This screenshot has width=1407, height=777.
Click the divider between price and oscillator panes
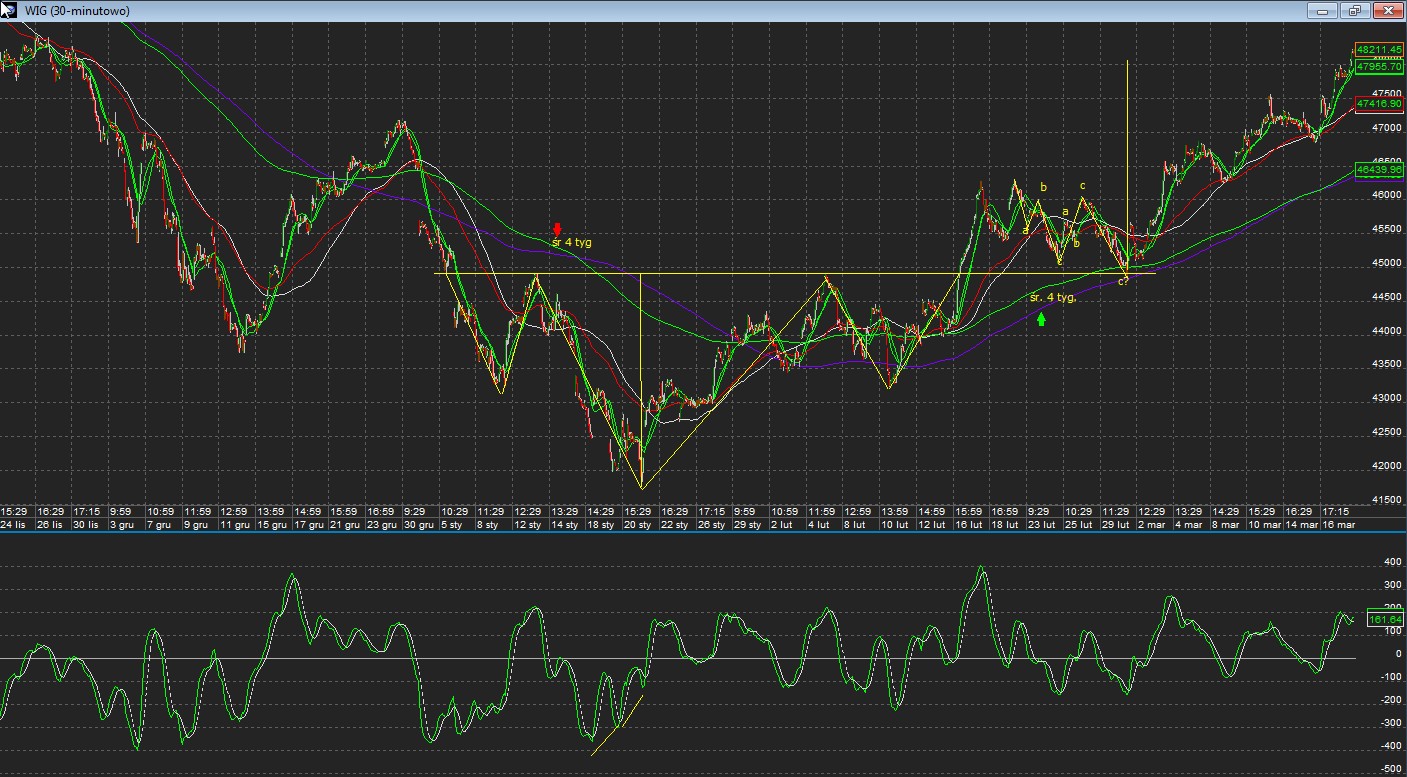[700, 533]
